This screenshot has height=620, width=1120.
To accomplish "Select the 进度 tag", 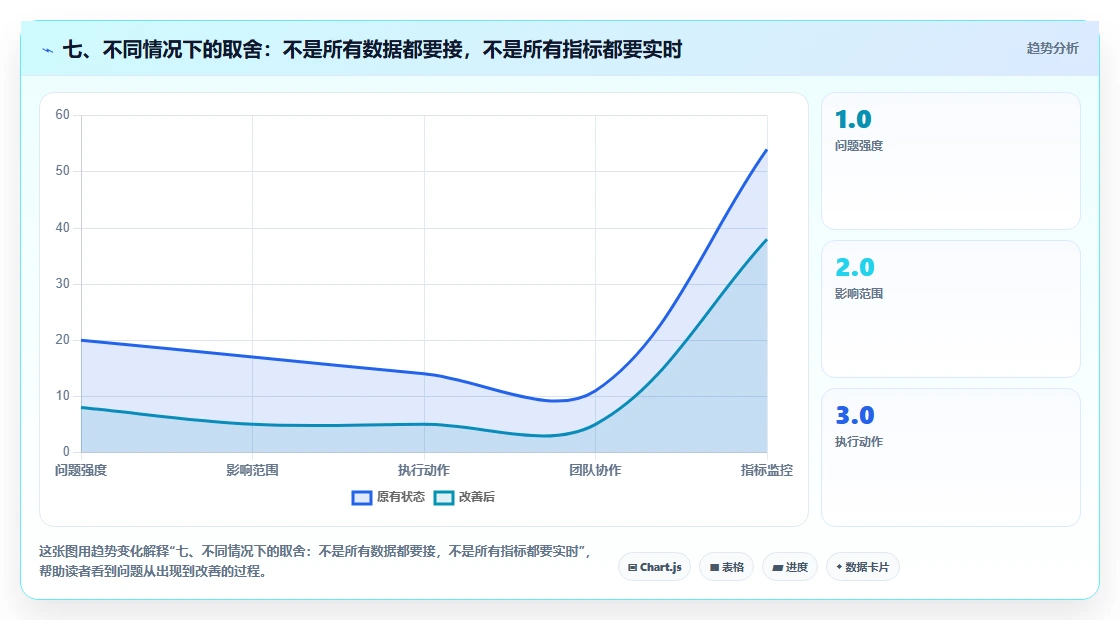I will [x=790, y=567].
